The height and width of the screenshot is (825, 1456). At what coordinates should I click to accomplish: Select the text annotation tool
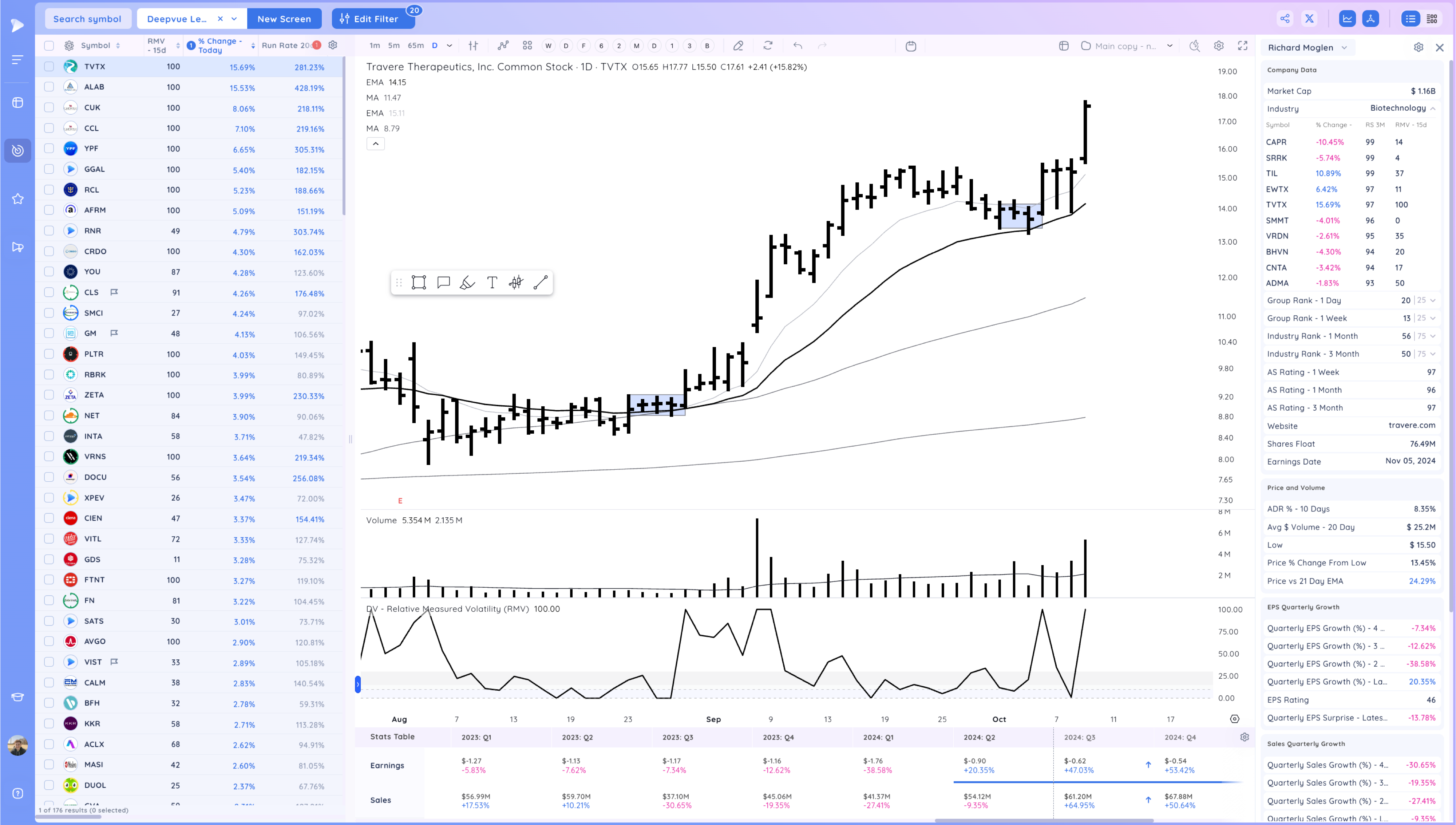coord(491,282)
